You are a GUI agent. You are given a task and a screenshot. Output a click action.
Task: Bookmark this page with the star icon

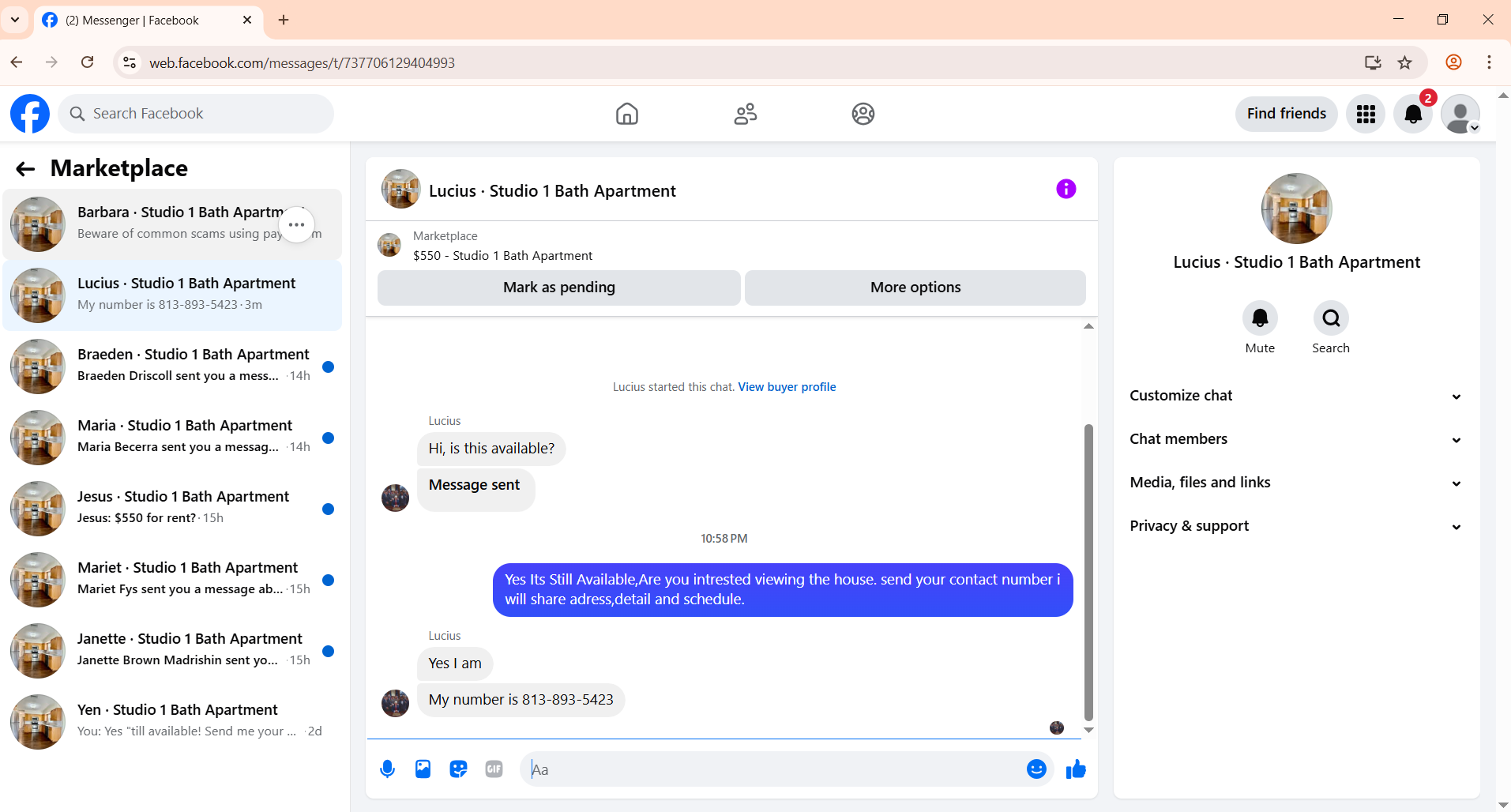click(1404, 62)
